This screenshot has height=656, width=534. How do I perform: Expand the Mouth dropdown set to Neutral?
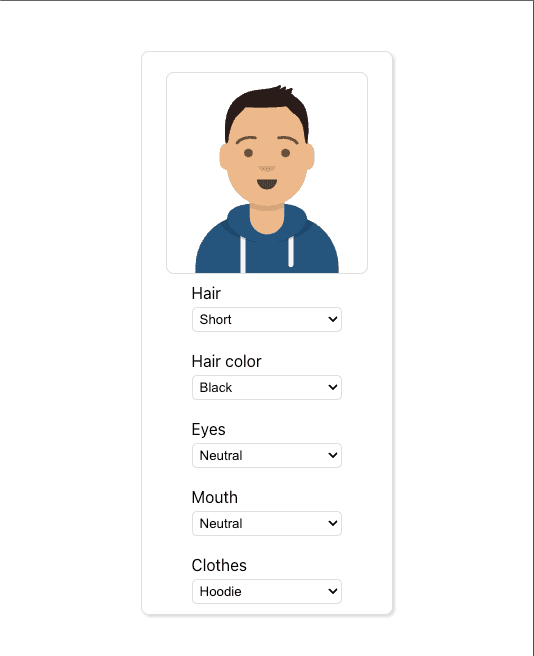coord(267,523)
